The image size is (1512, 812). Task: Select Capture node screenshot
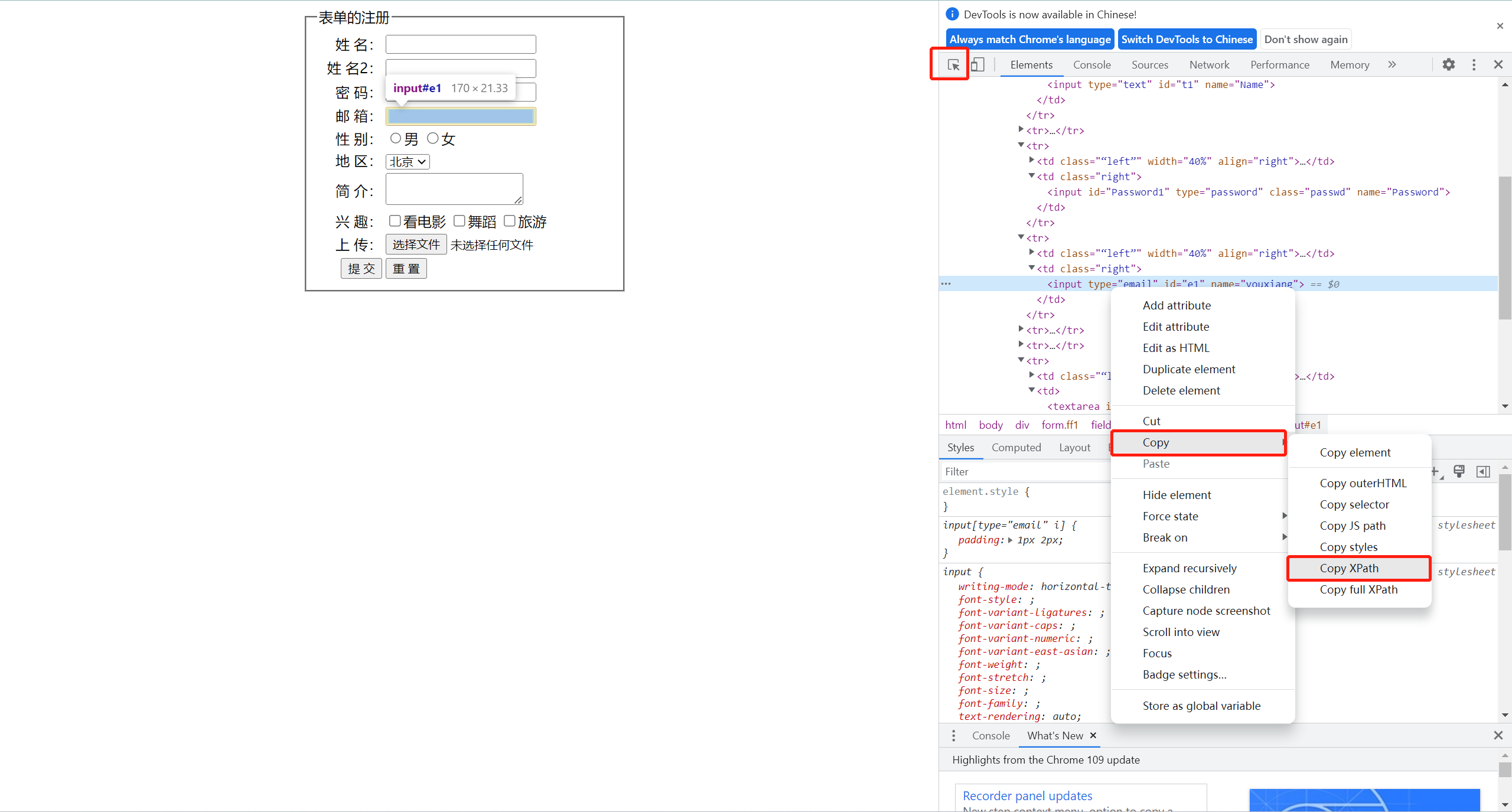1203,611
